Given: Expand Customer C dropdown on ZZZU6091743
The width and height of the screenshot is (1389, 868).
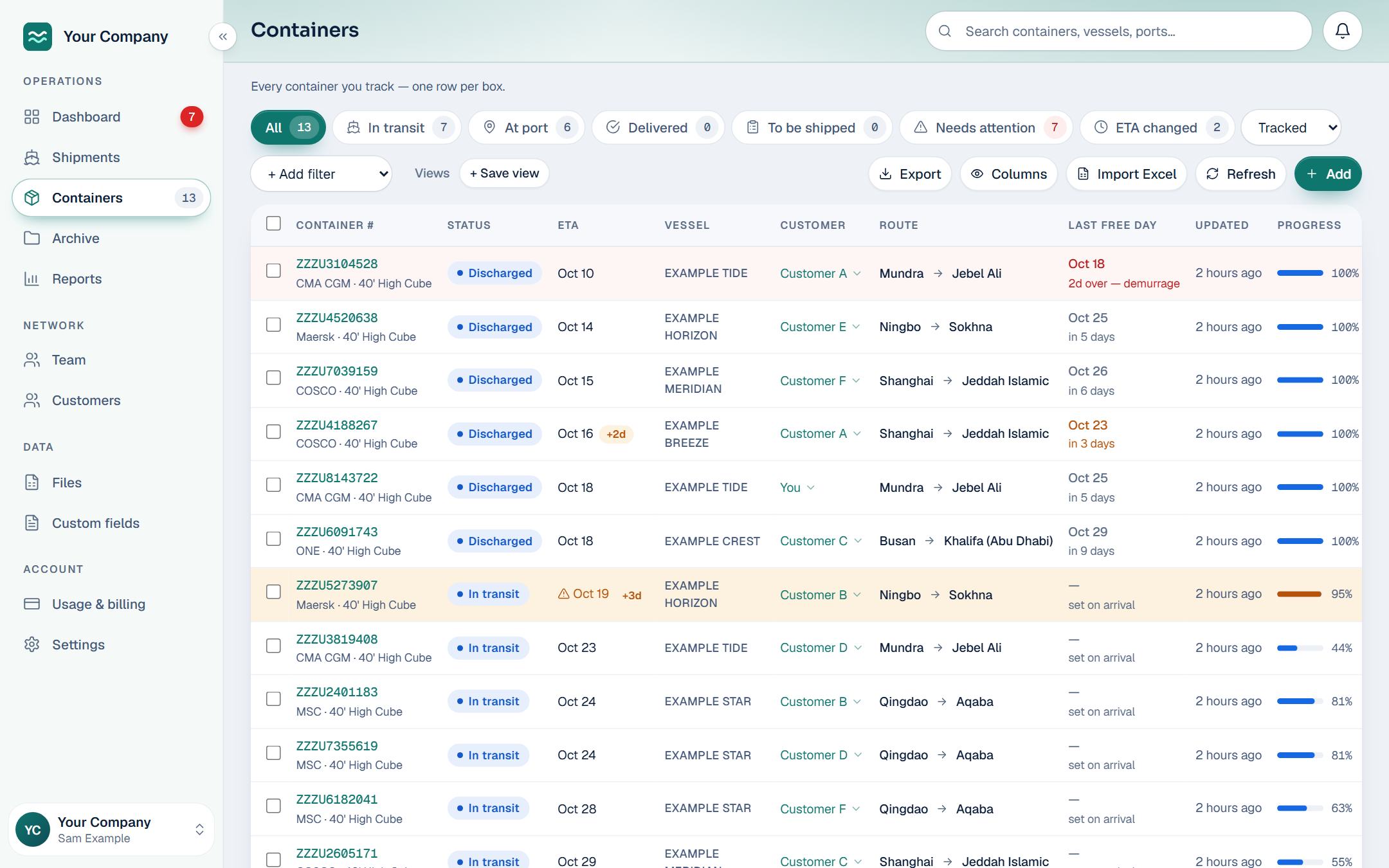Looking at the screenshot, I should pos(821,541).
